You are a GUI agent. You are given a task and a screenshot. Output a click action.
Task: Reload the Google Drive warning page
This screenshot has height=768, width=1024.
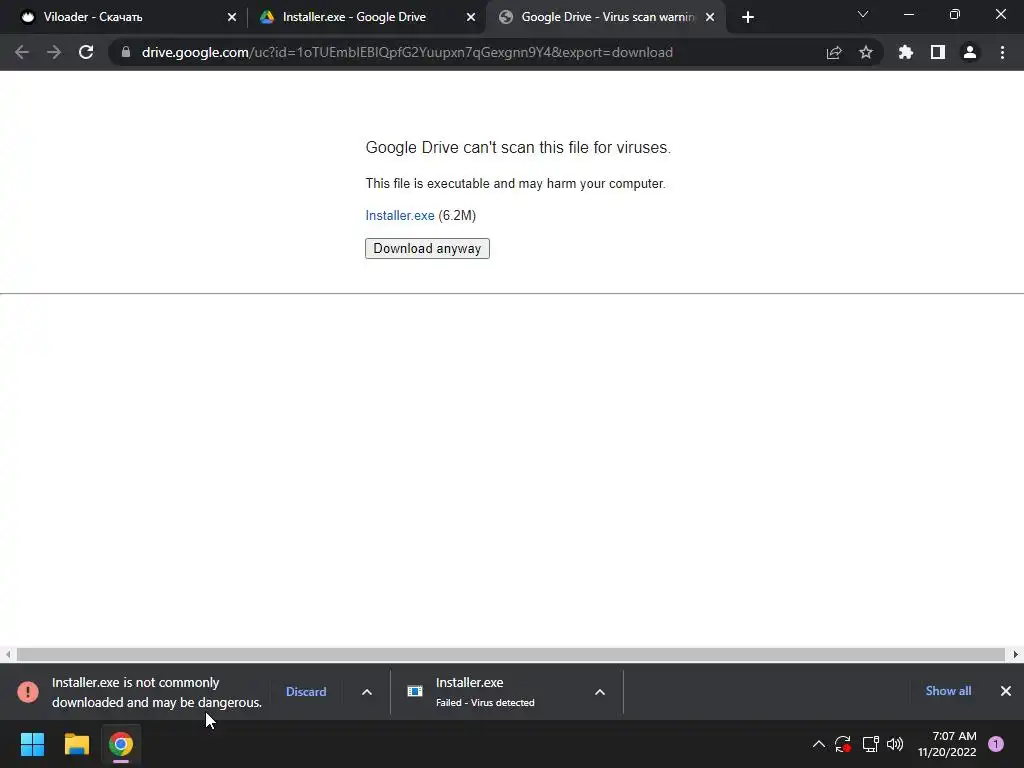pos(86,52)
